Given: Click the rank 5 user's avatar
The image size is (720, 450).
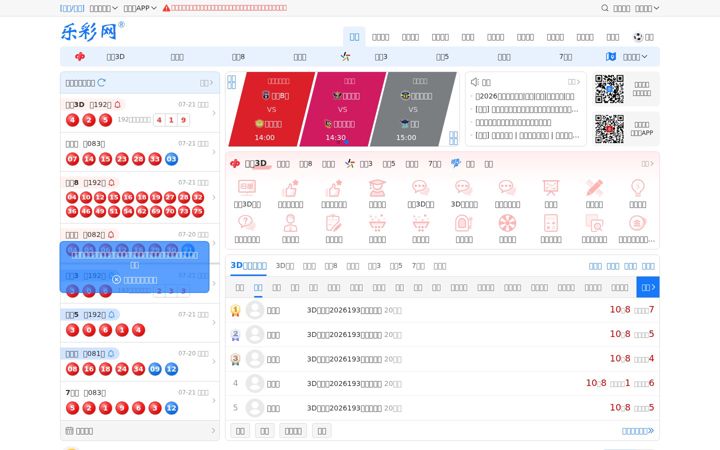Looking at the screenshot, I should point(254,408).
